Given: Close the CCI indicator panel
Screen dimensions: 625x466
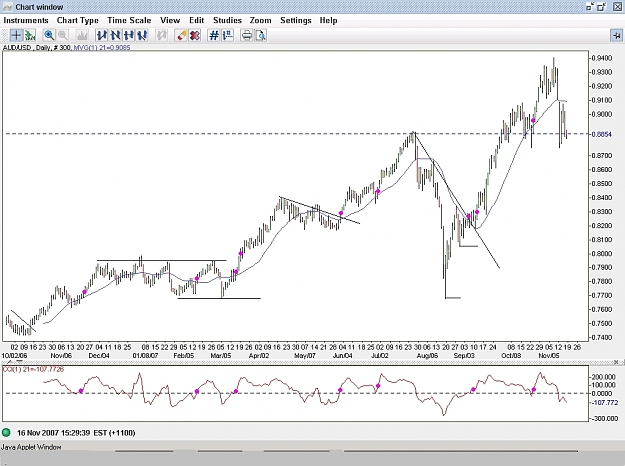Looking at the screenshot, I should pyautogui.click(x=616, y=362).
